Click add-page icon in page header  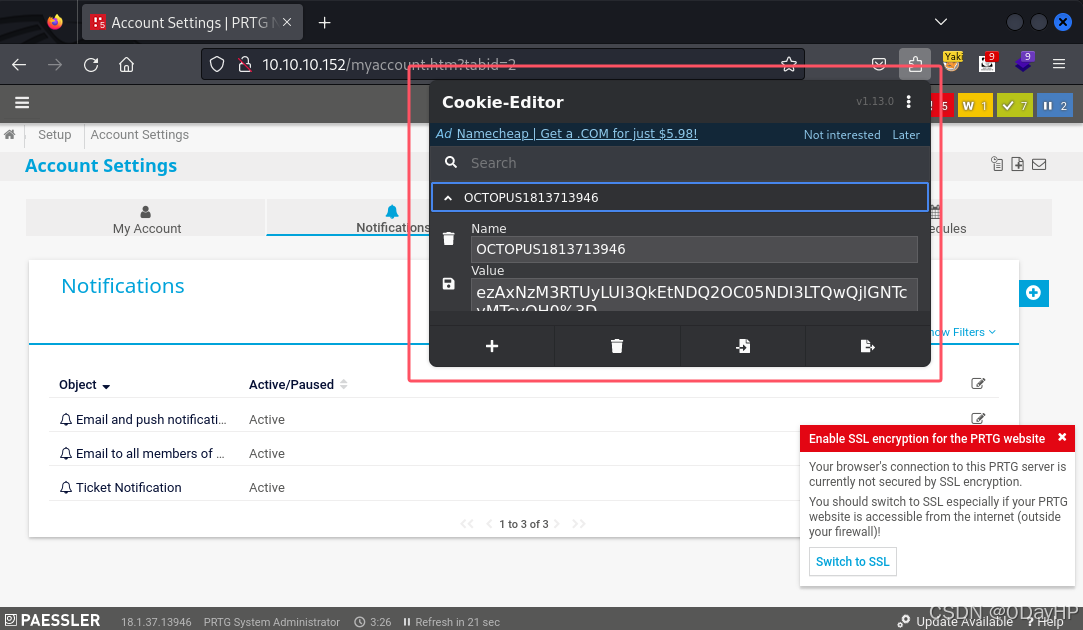tap(1017, 164)
